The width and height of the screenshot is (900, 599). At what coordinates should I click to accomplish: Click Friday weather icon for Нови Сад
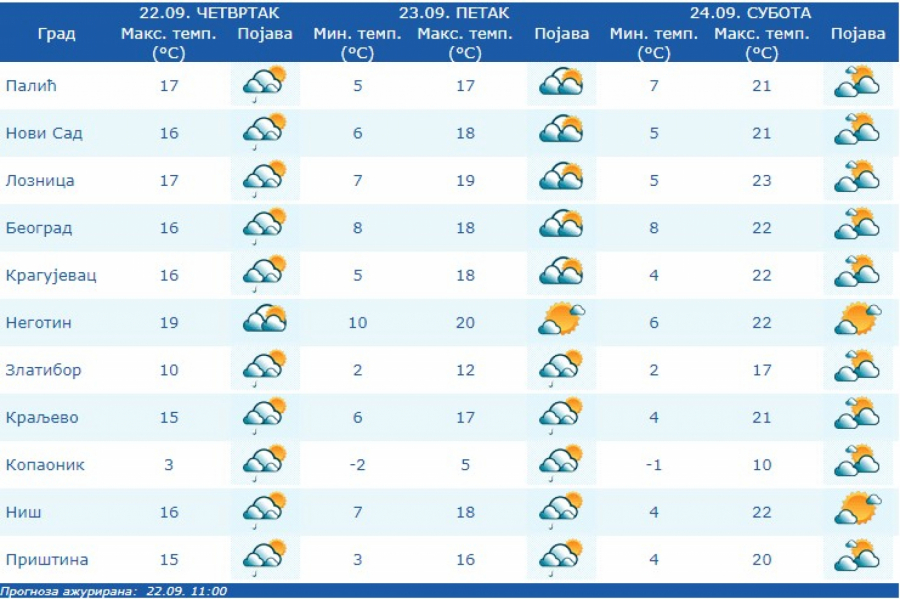pyautogui.click(x=561, y=131)
